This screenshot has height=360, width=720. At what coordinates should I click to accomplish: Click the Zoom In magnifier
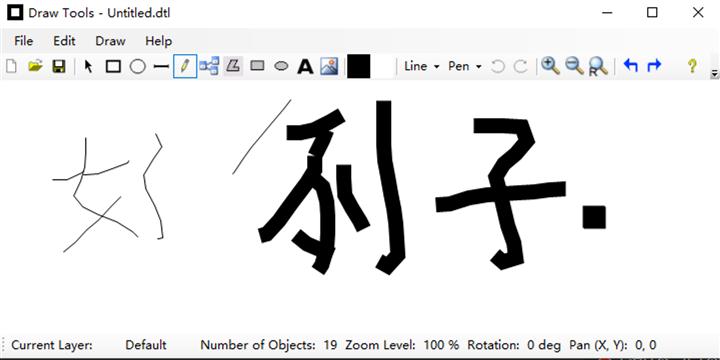point(550,67)
